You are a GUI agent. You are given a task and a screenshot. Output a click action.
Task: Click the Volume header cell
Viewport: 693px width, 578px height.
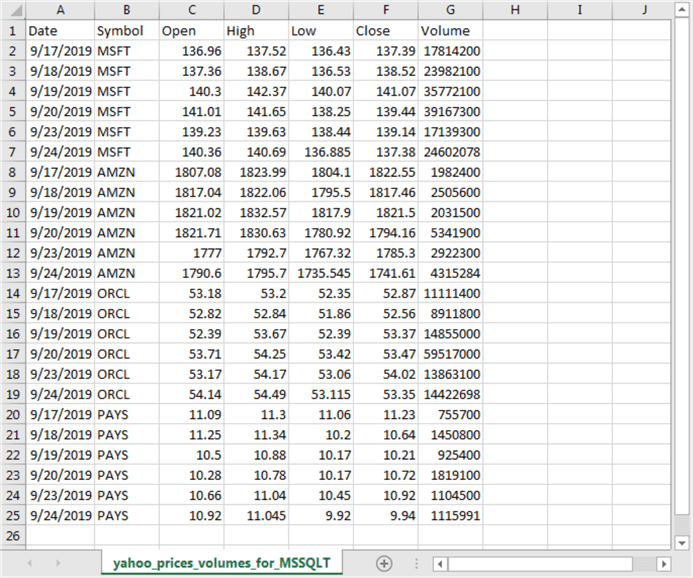tap(450, 30)
